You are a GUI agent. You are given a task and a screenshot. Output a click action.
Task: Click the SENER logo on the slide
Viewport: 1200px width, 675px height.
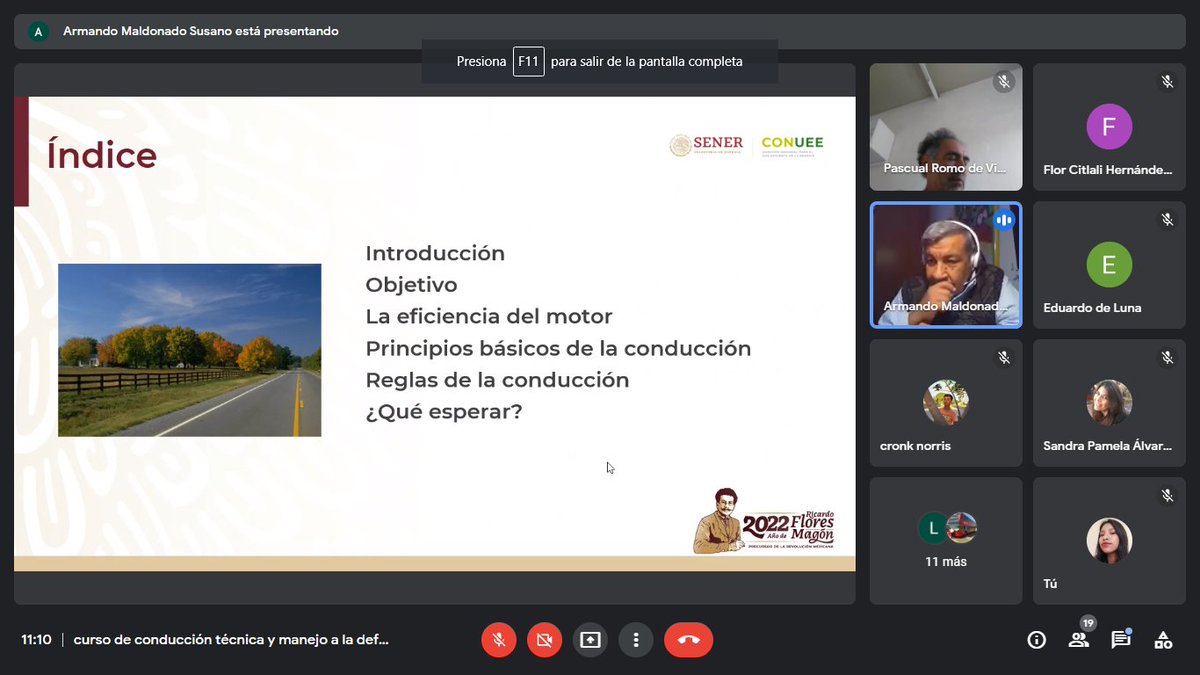[707, 146]
